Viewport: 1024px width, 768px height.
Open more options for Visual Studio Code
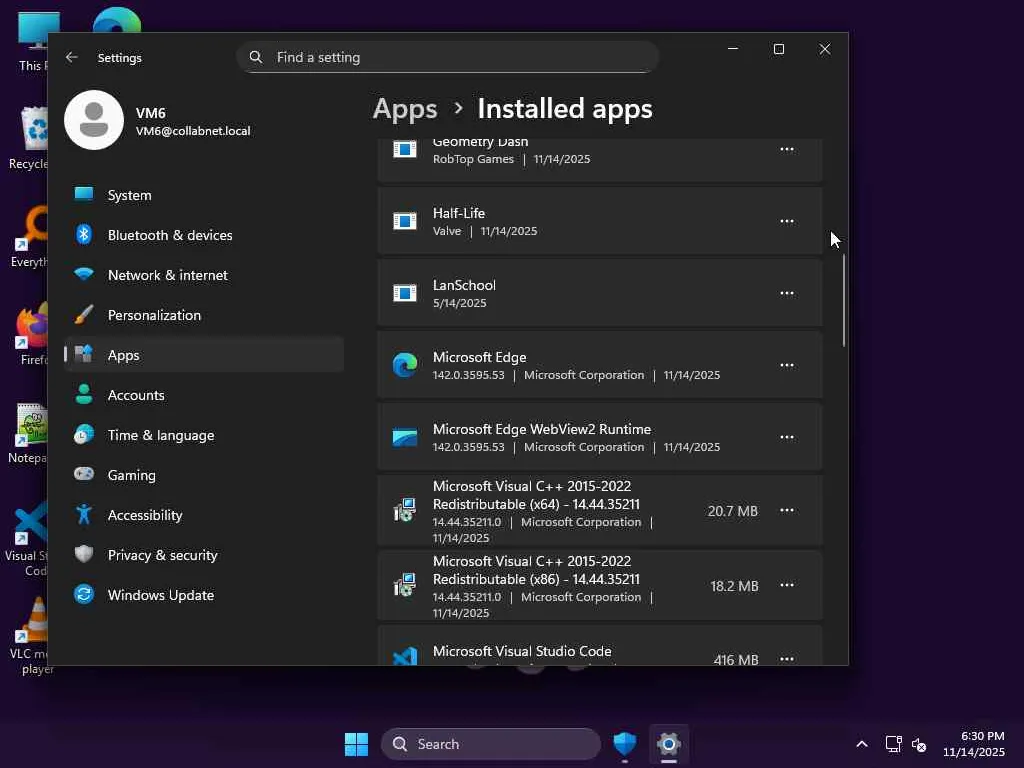(787, 658)
